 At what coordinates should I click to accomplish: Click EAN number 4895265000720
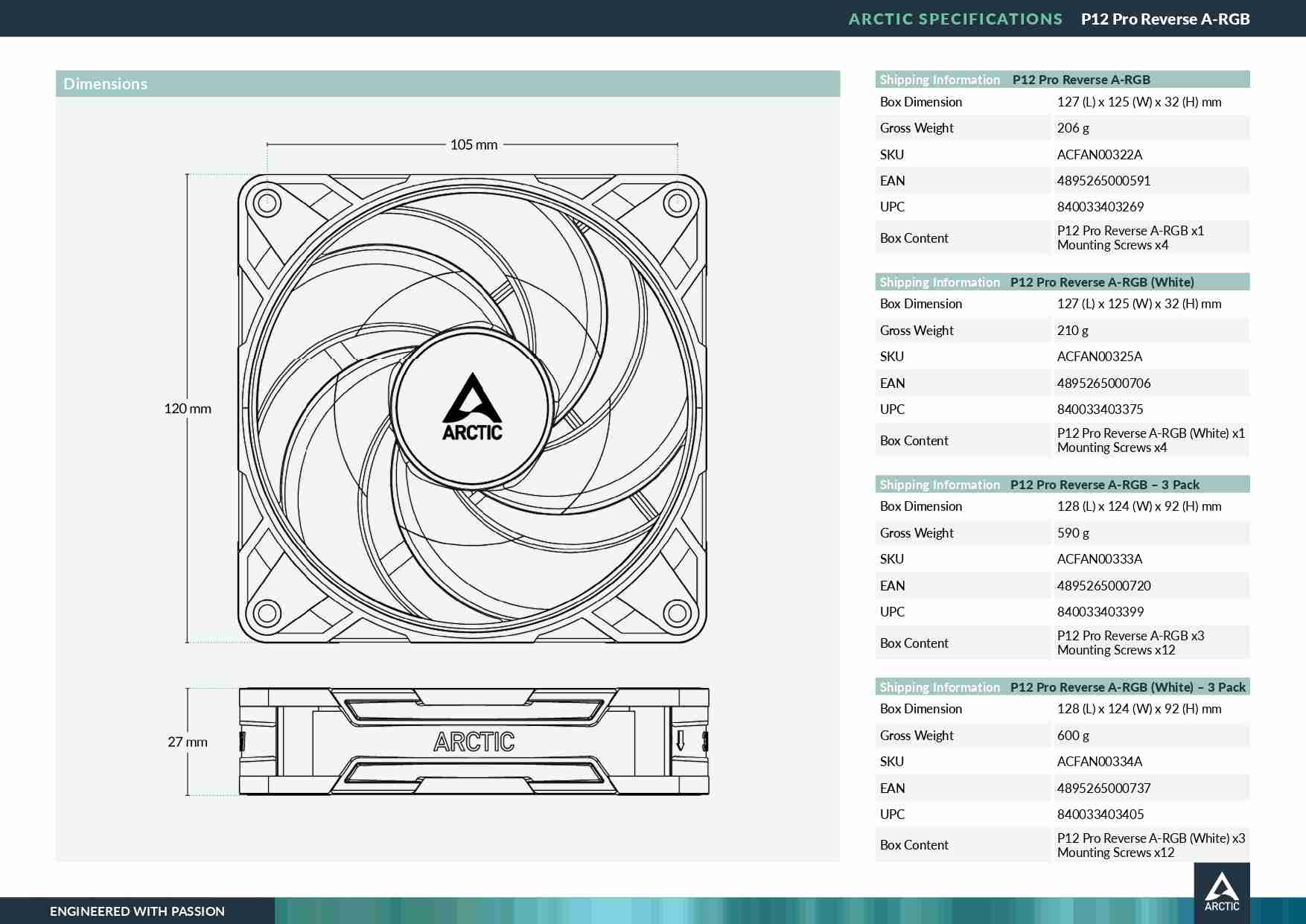(1103, 586)
